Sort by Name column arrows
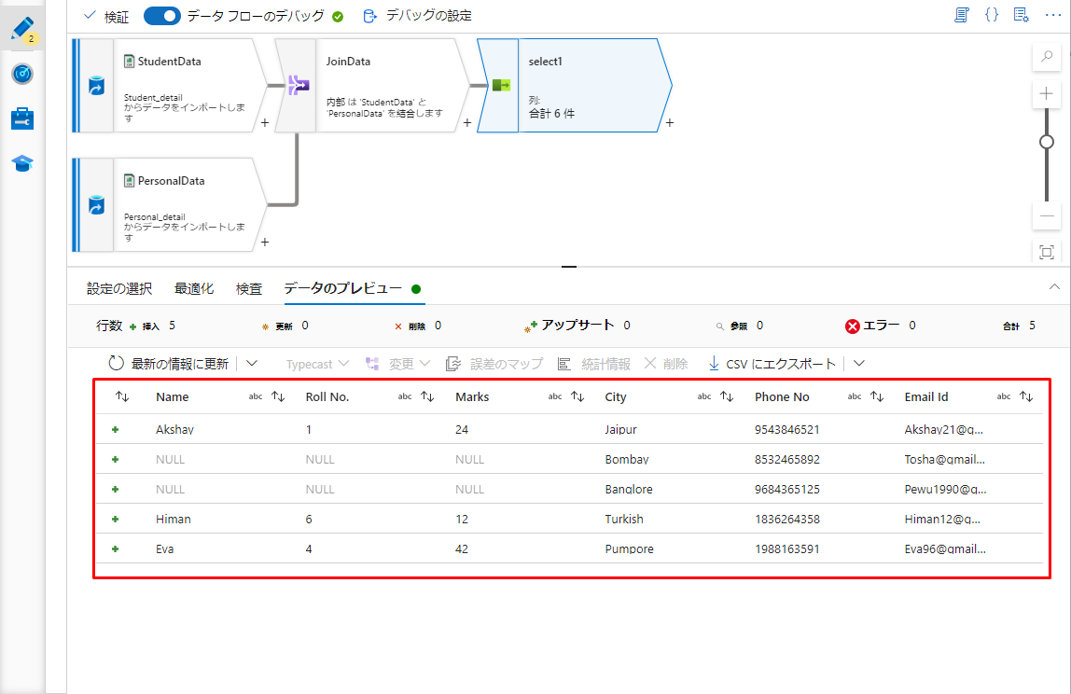Viewport: 1071px width, 694px height. click(x=278, y=397)
